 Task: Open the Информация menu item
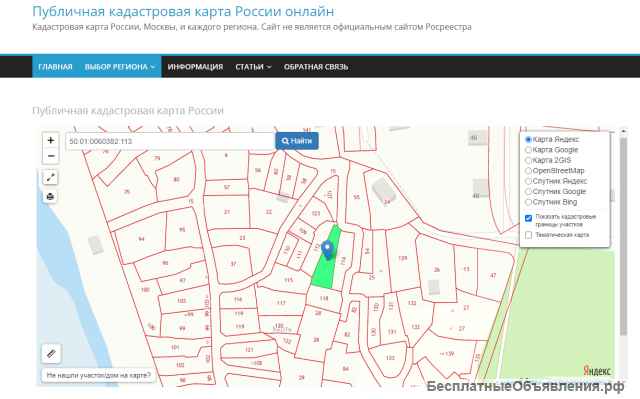coord(195,67)
